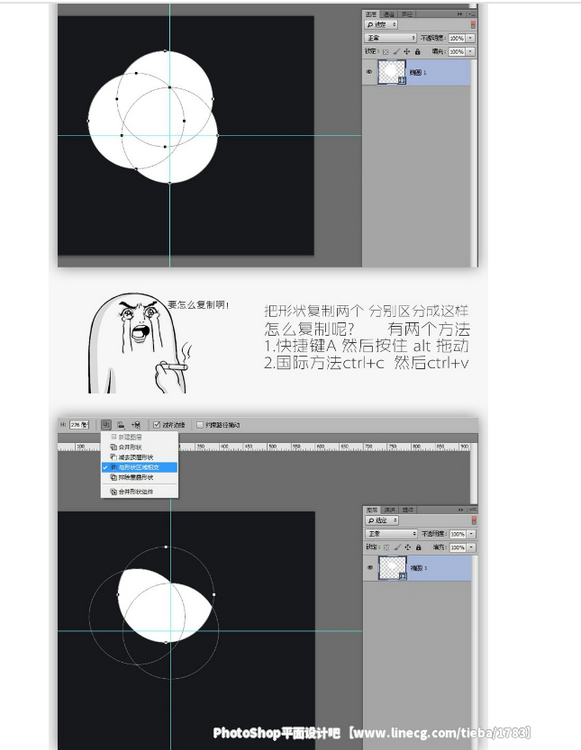Switch to Paths tab in top screenshot
The height and width of the screenshot is (750, 581).
tap(406, 14)
